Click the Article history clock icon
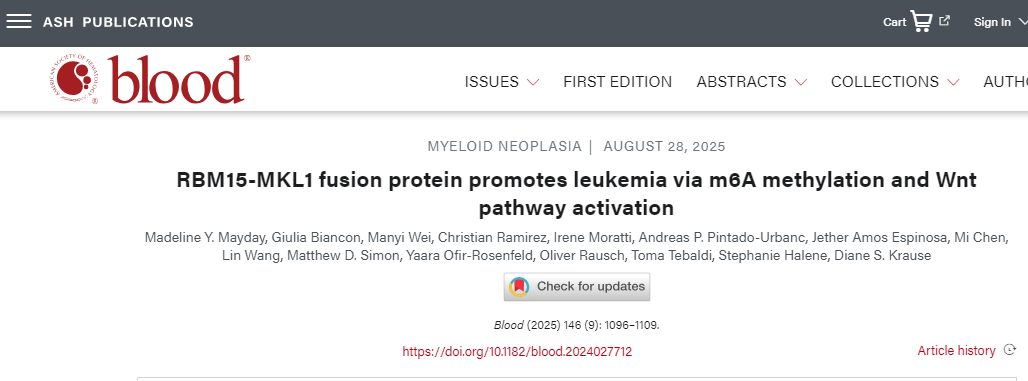Viewport: 1028px width, 381px height. [x=1010, y=351]
